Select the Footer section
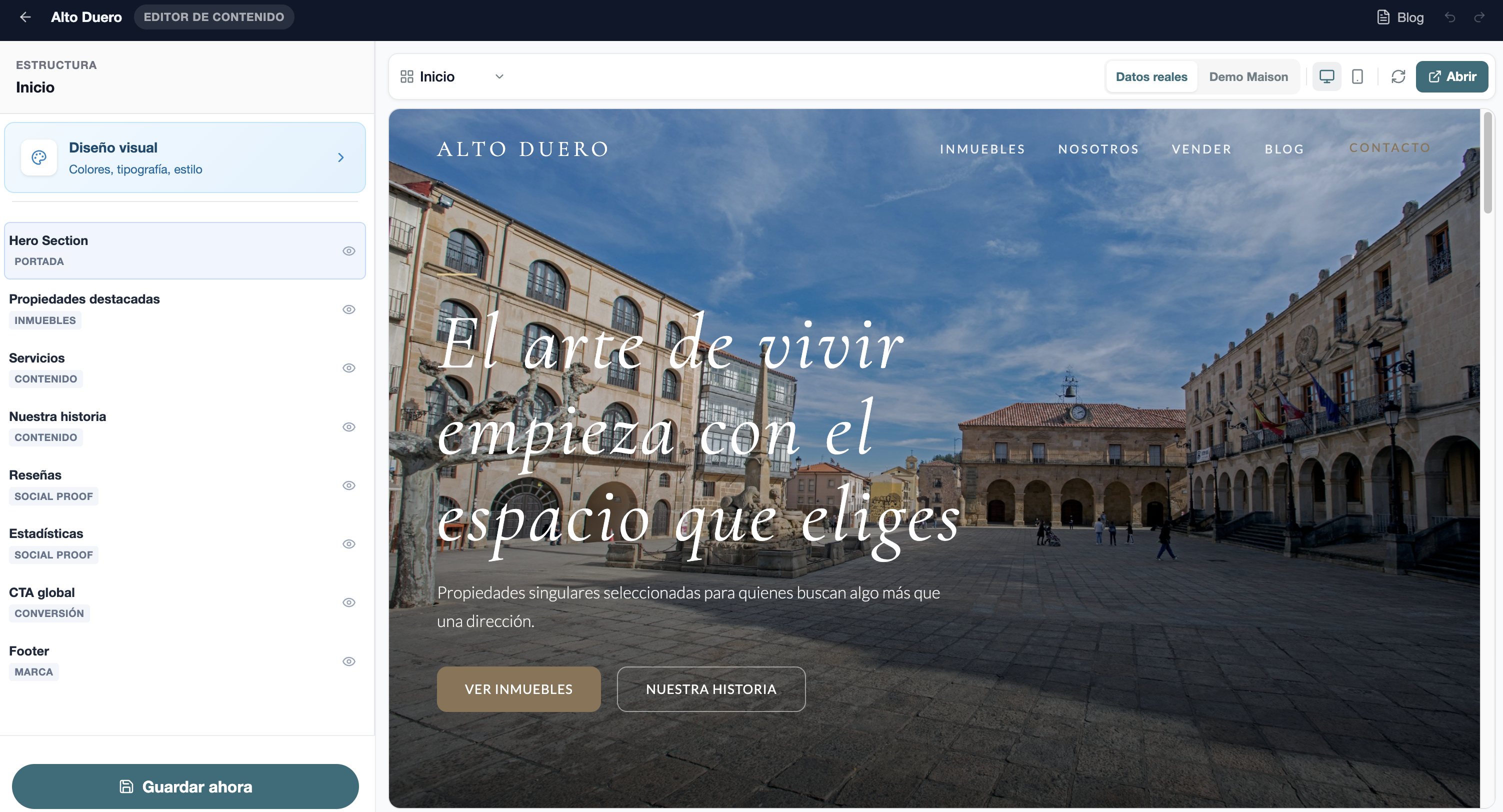This screenshot has width=1503, height=812. (185, 661)
